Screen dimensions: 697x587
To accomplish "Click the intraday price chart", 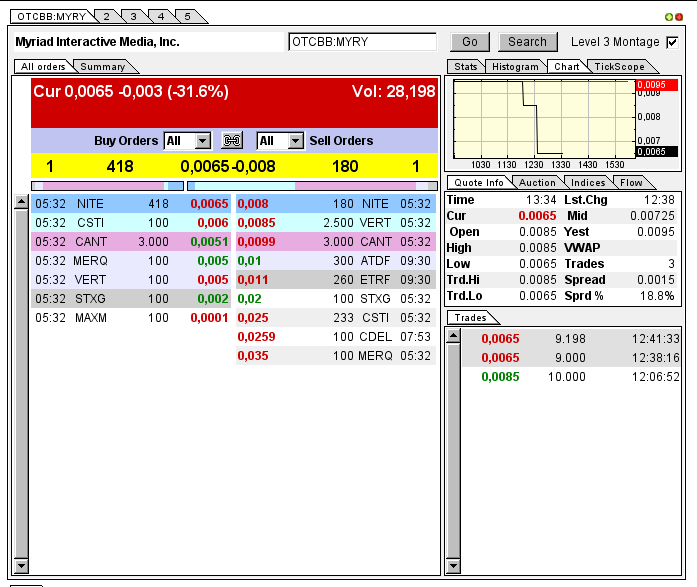I will 544,119.
